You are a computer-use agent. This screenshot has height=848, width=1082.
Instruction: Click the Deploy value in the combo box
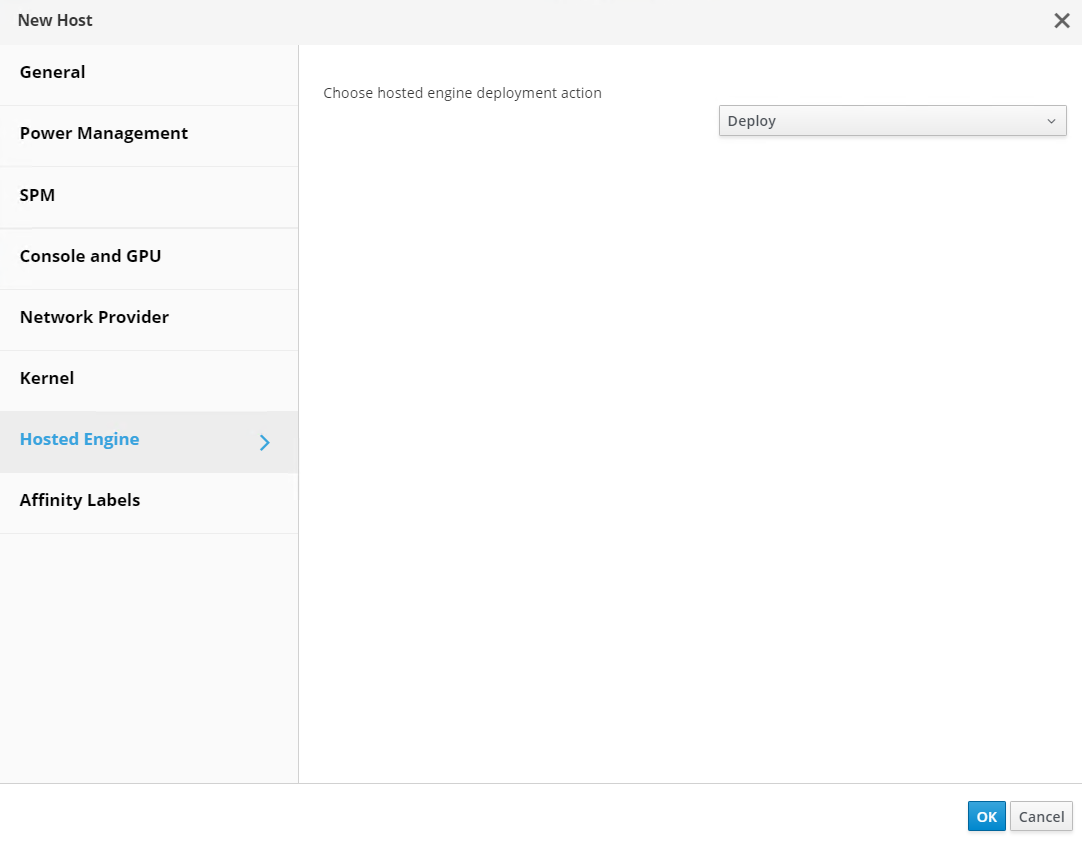[x=752, y=121]
